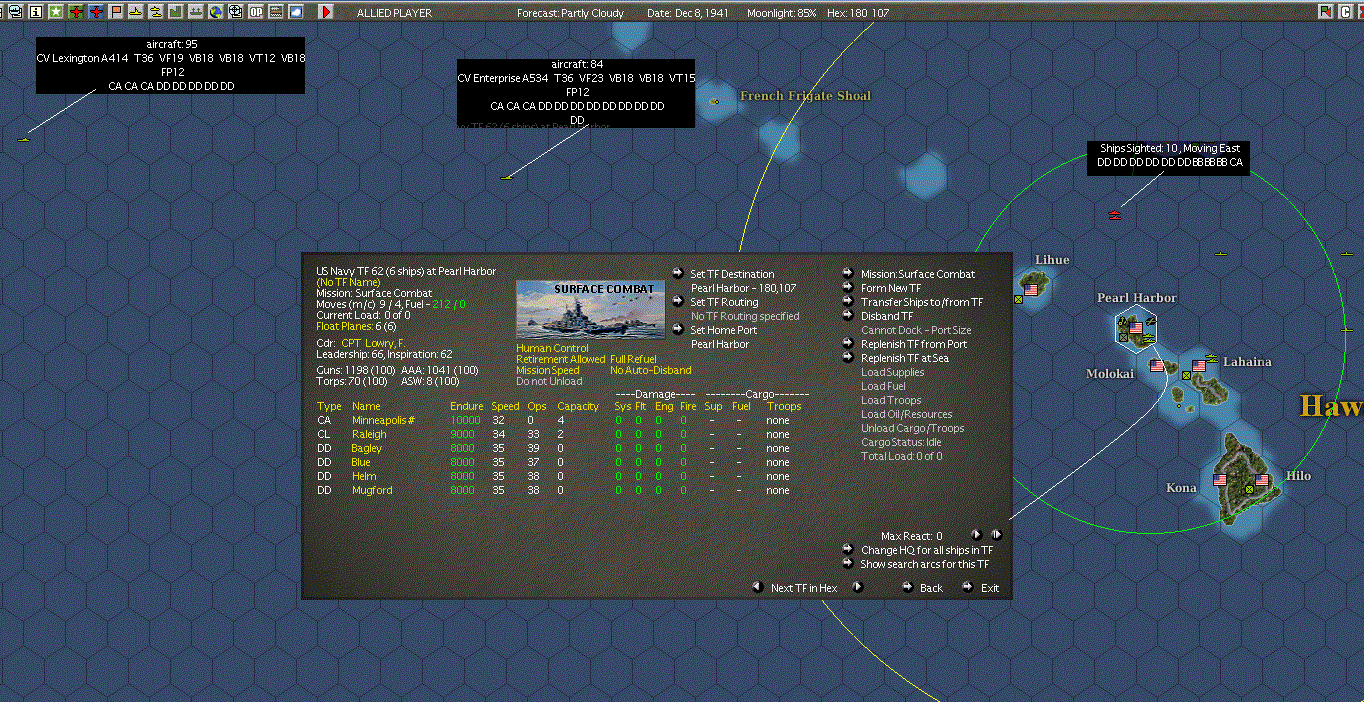Select ship Raleigh in the list
The height and width of the screenshot is (702, 1364).
point(369,434)
